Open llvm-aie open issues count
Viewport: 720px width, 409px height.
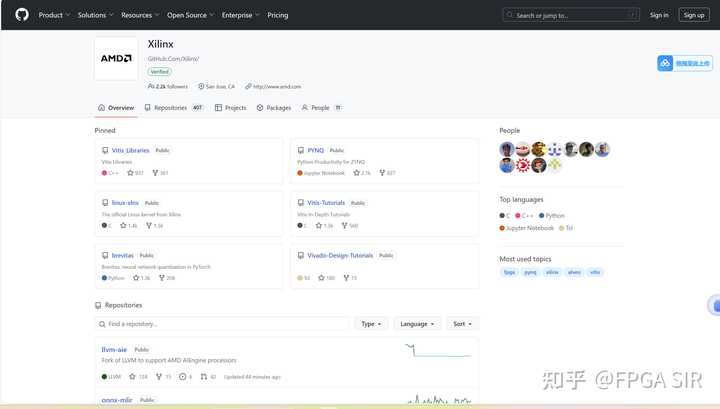pos(186,376)
